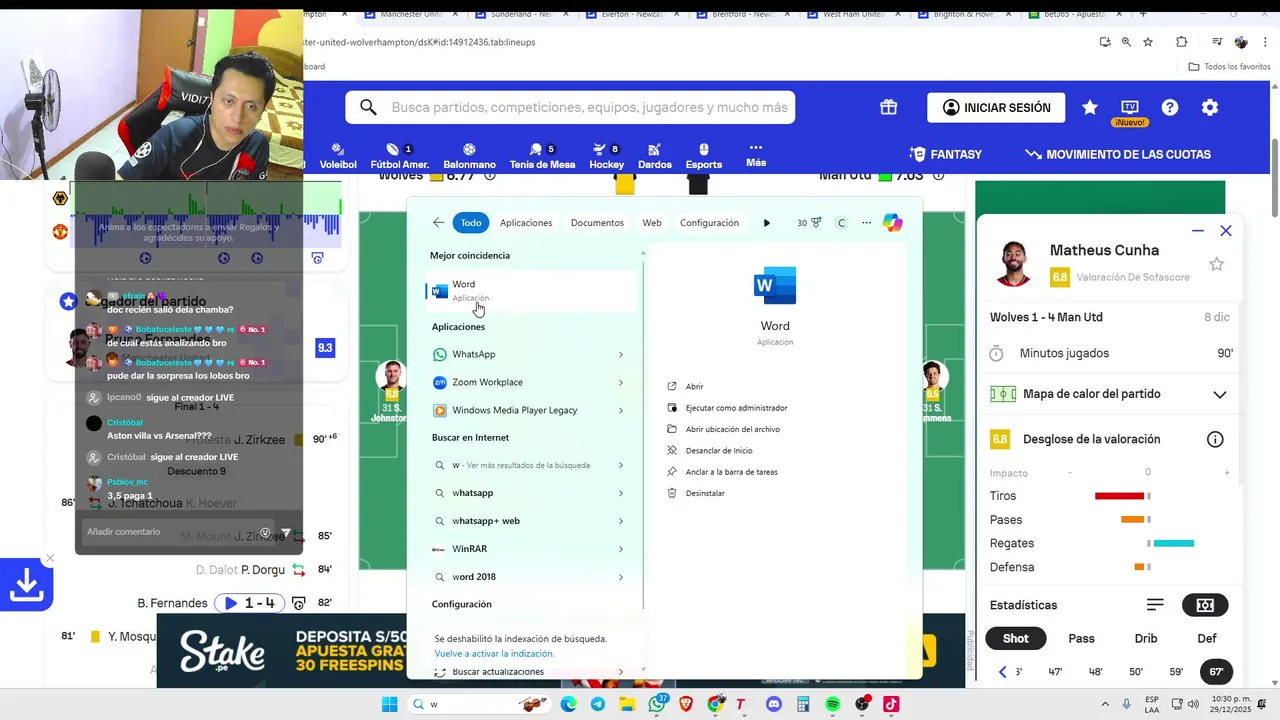
Task: Switch to Documentos search tab
Action: (x=597, y=223)
